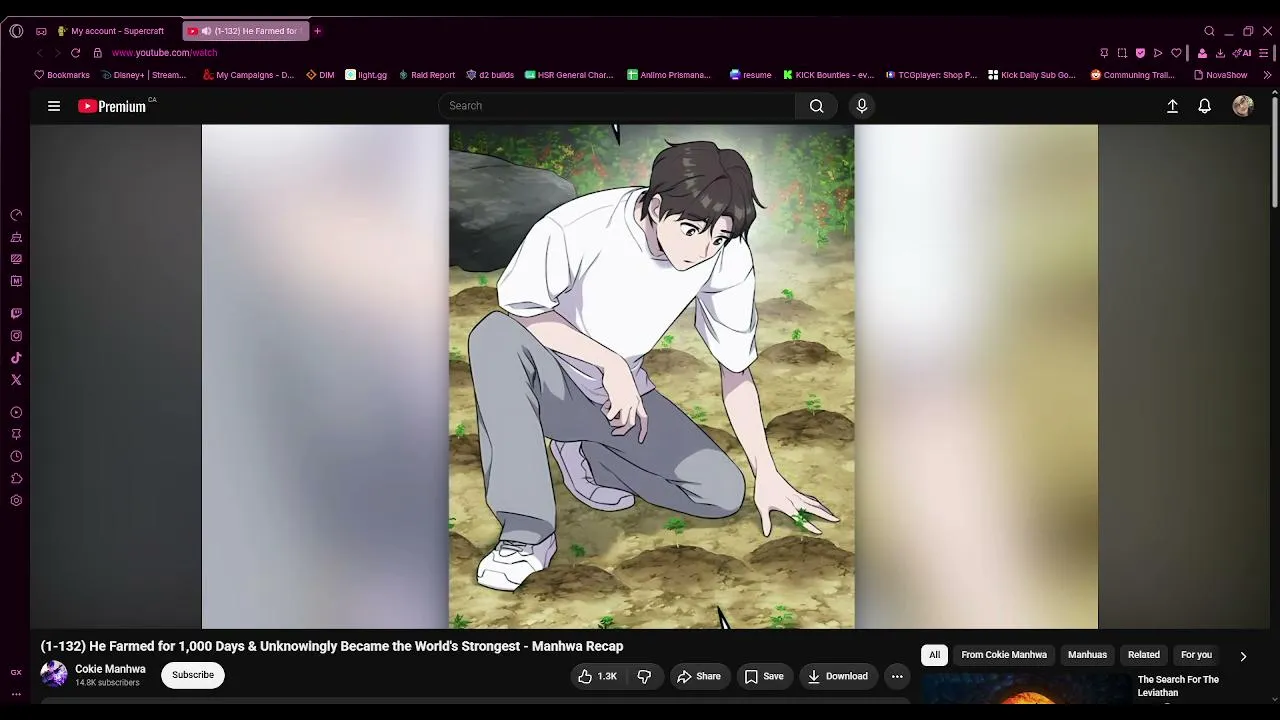Reload the current page

pos(75,53)
